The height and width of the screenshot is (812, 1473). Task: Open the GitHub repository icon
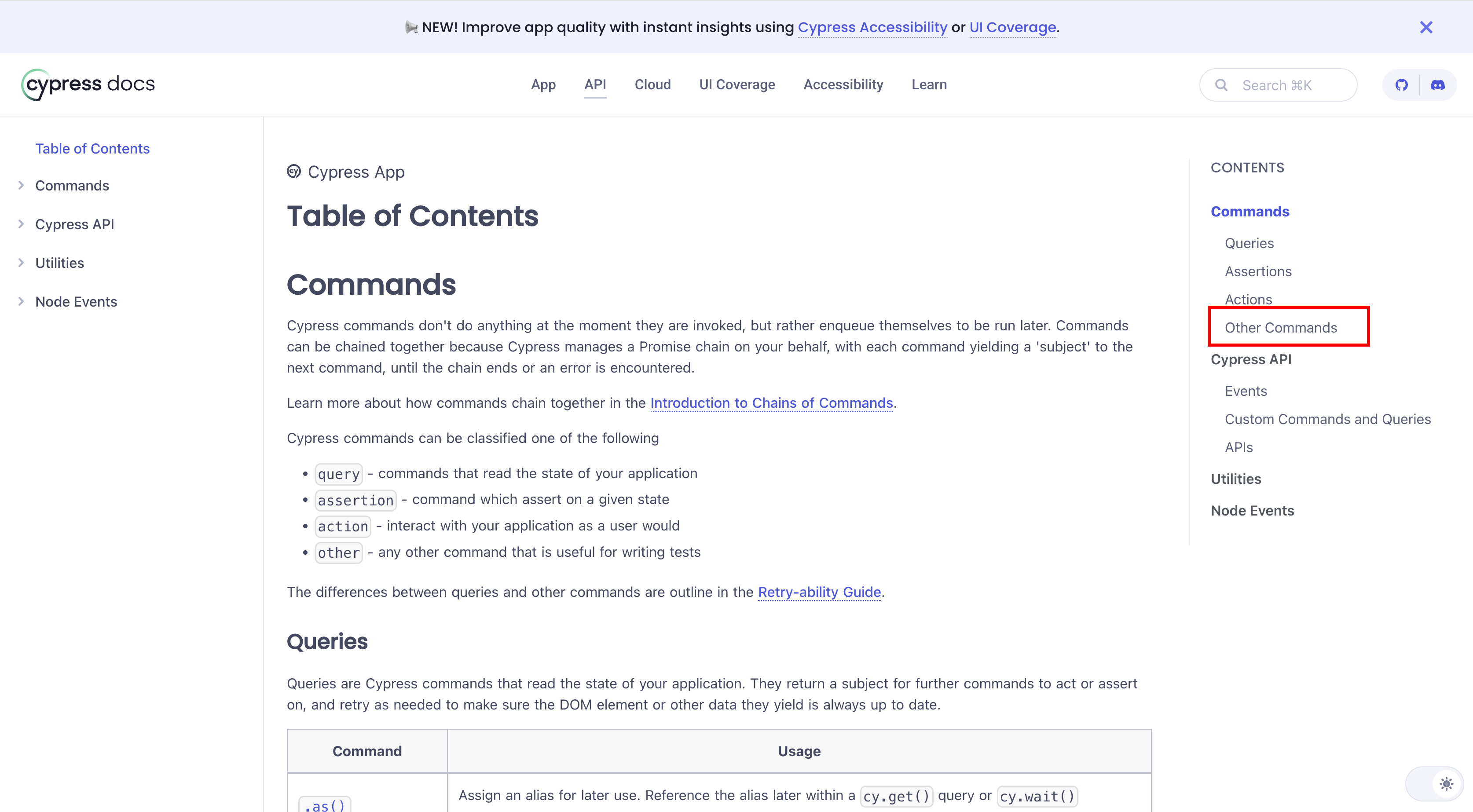1401,85
